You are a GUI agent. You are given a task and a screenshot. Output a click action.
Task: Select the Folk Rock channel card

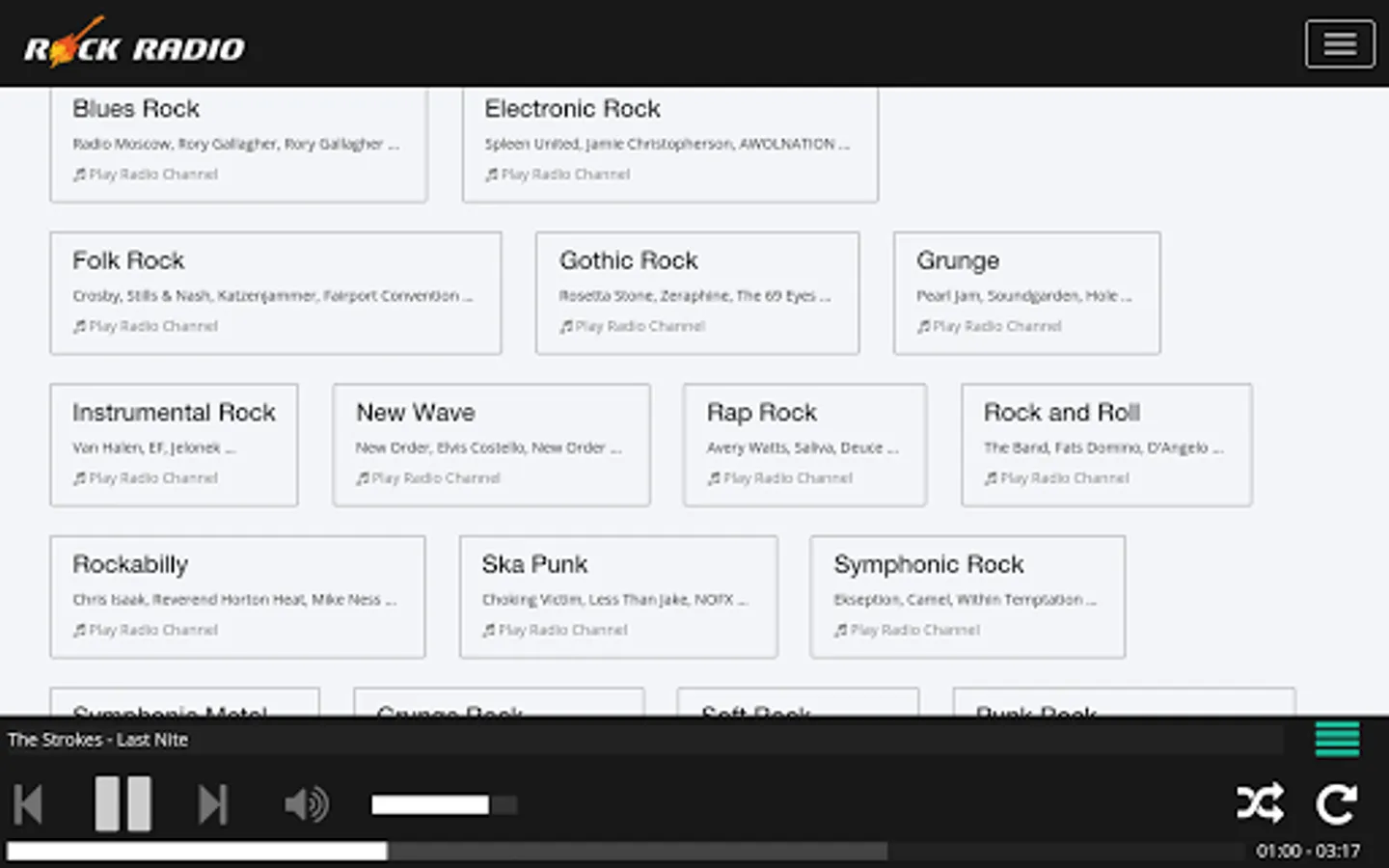(x=275, y=292)
